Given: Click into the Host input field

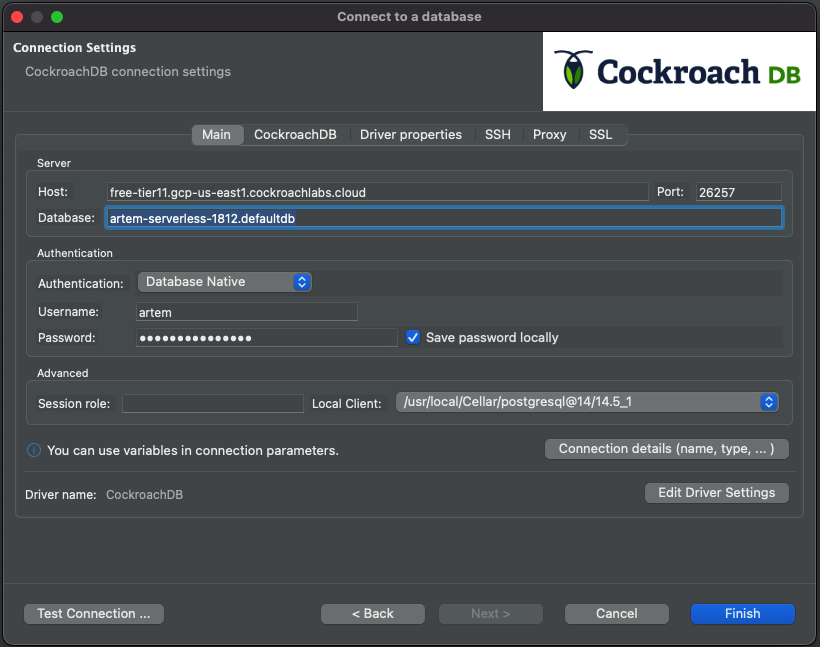Looking at the screenshot, I should [378, 192].
